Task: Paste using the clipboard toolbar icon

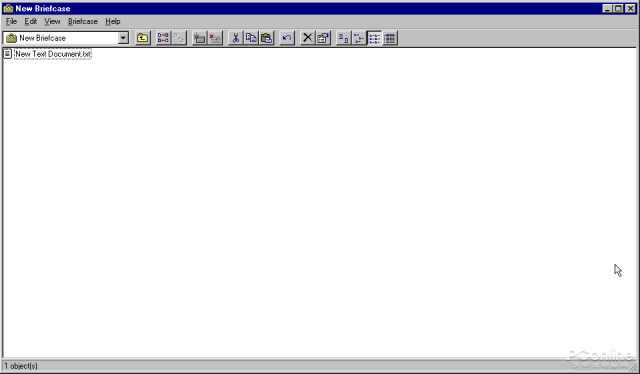Action: tap(266, 38)
